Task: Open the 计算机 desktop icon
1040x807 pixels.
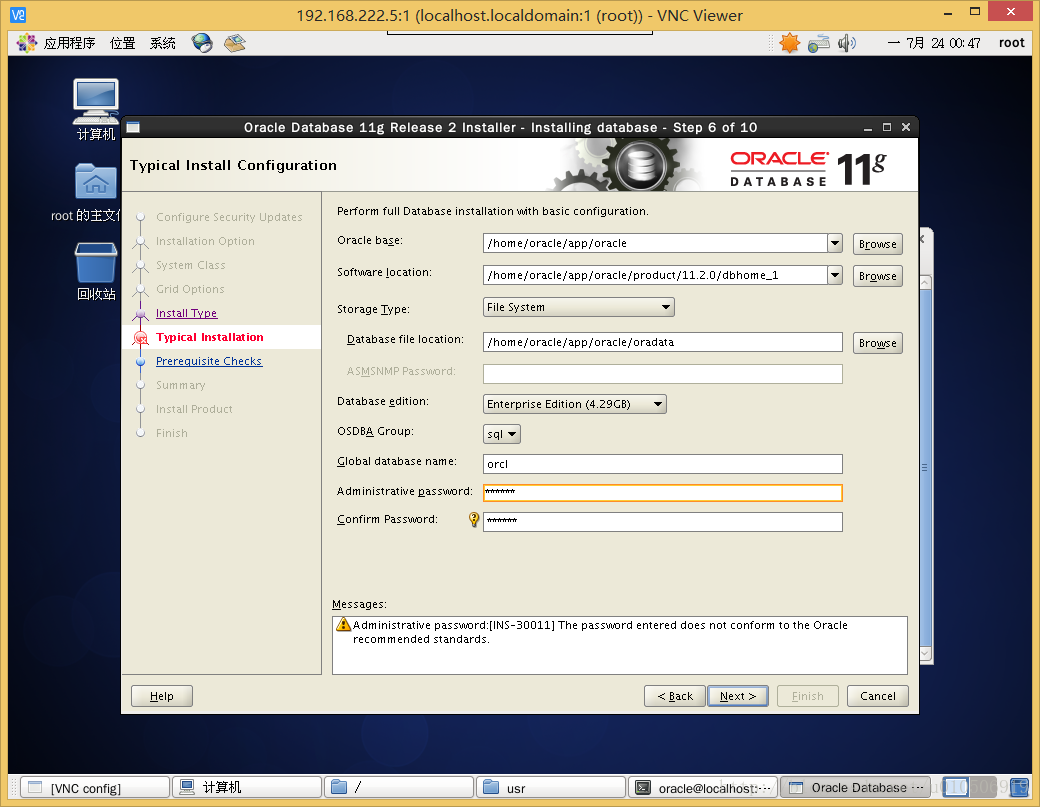Action: [96, 109]
